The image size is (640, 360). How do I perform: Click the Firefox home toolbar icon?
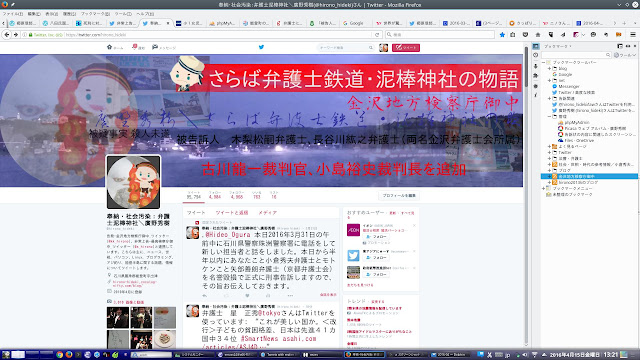[x=538, y=35]
